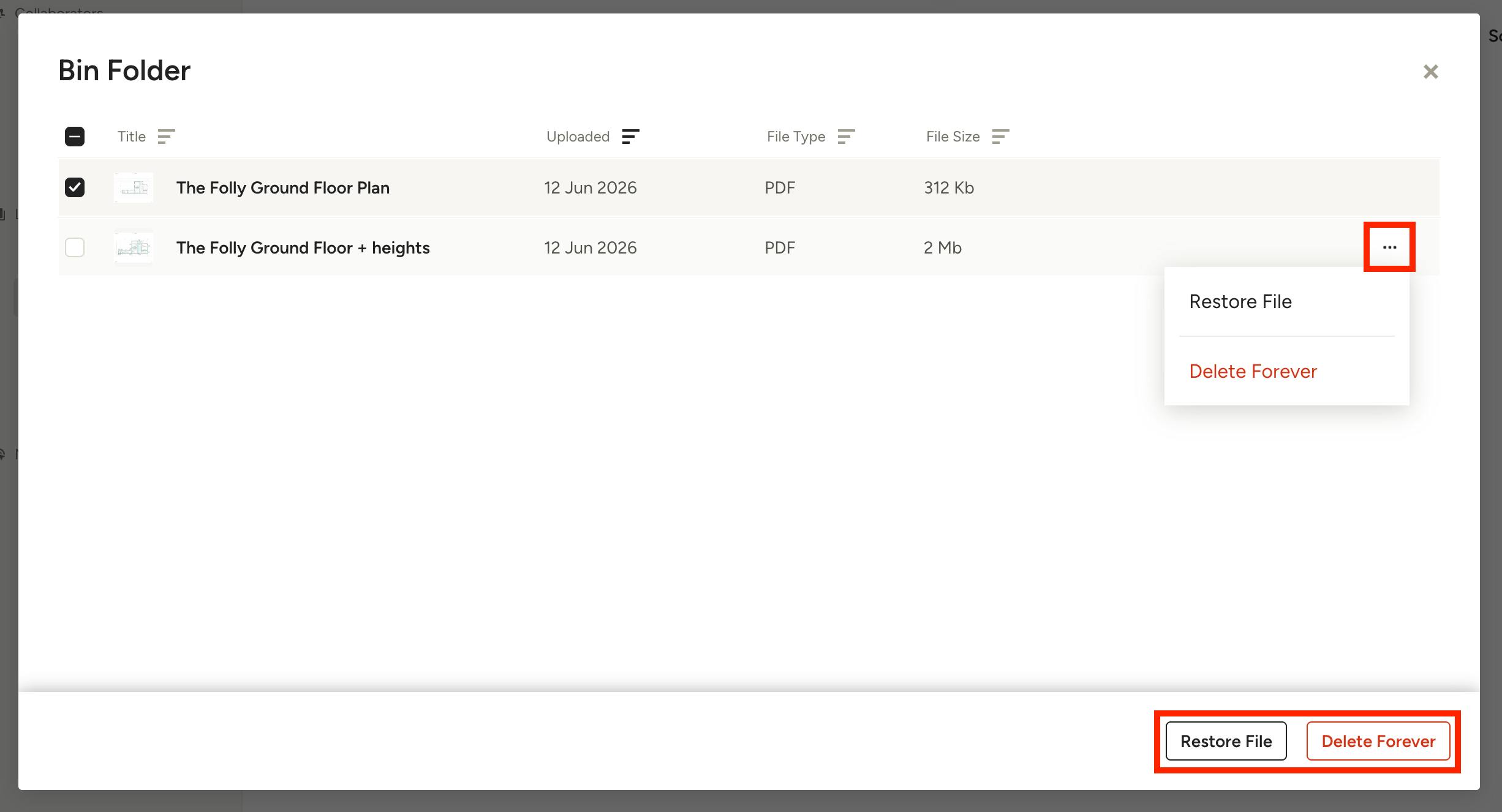Check The Folly Ground Floor + heights
Viewport: 1502px width, 812px height.
coord(75,247)
